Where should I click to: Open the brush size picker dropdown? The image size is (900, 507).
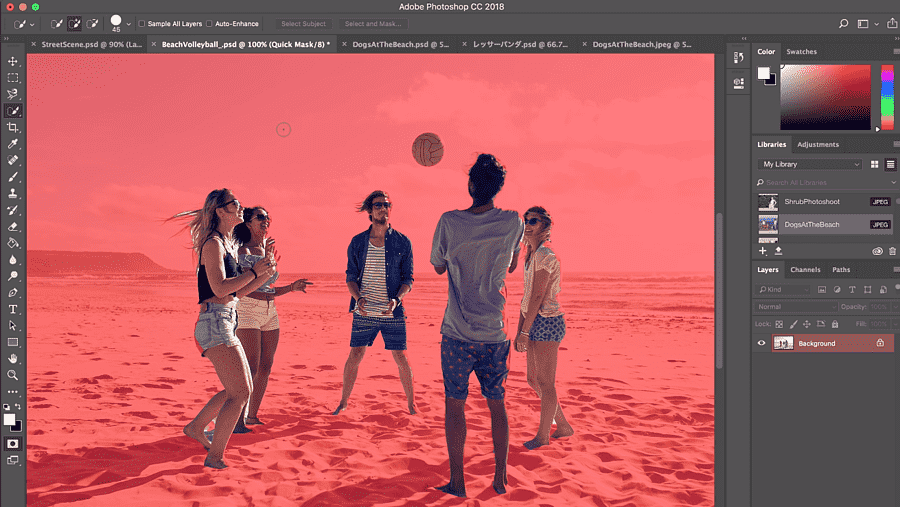tap(128, 24)
